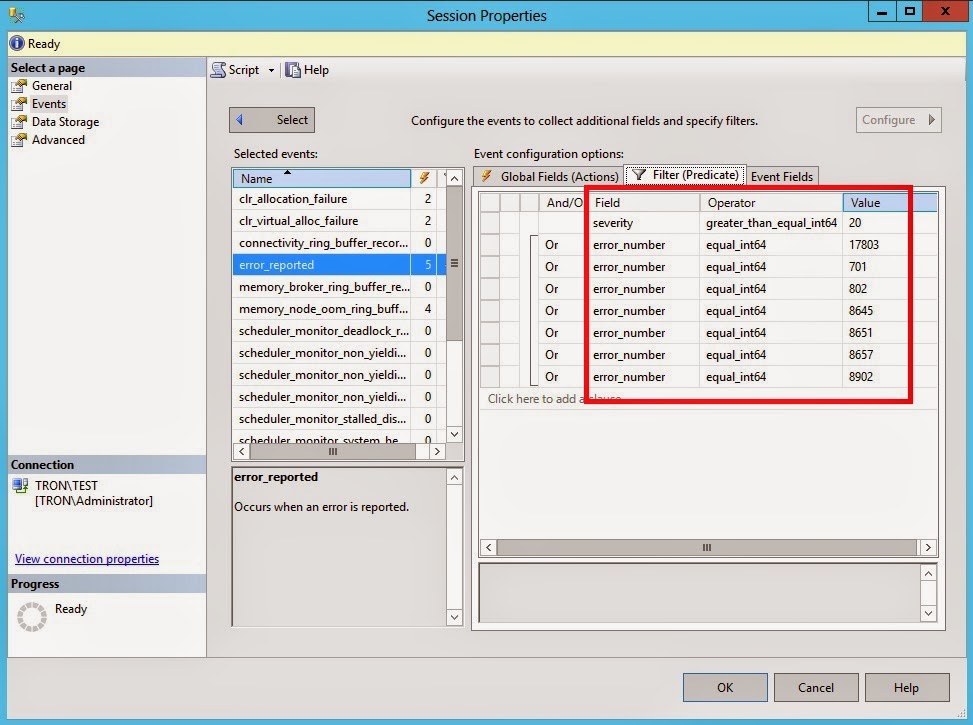973x725 pixels.
Task: Open the Advanced page icon
Action: (x=19, y=140)
